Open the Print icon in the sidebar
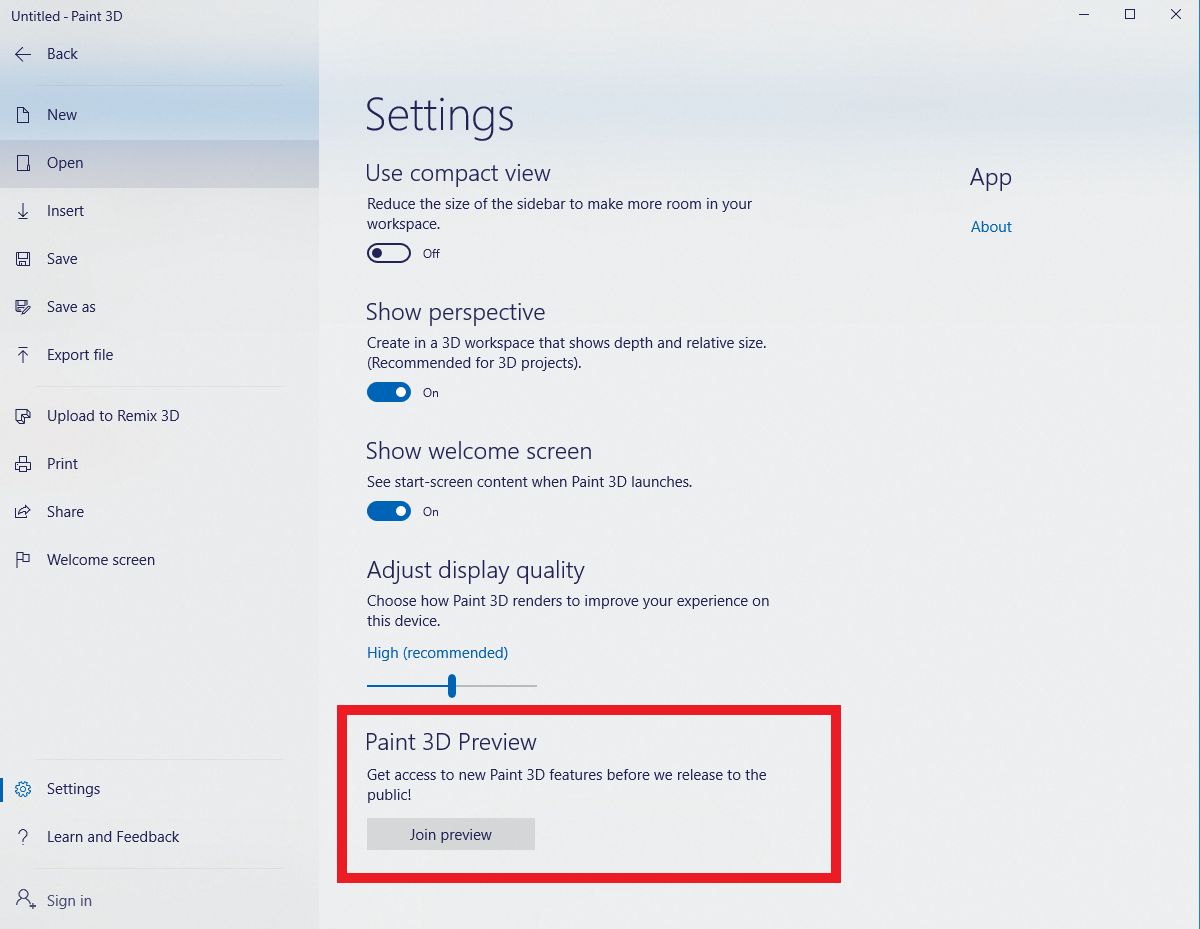 click(x=22, y=463)
